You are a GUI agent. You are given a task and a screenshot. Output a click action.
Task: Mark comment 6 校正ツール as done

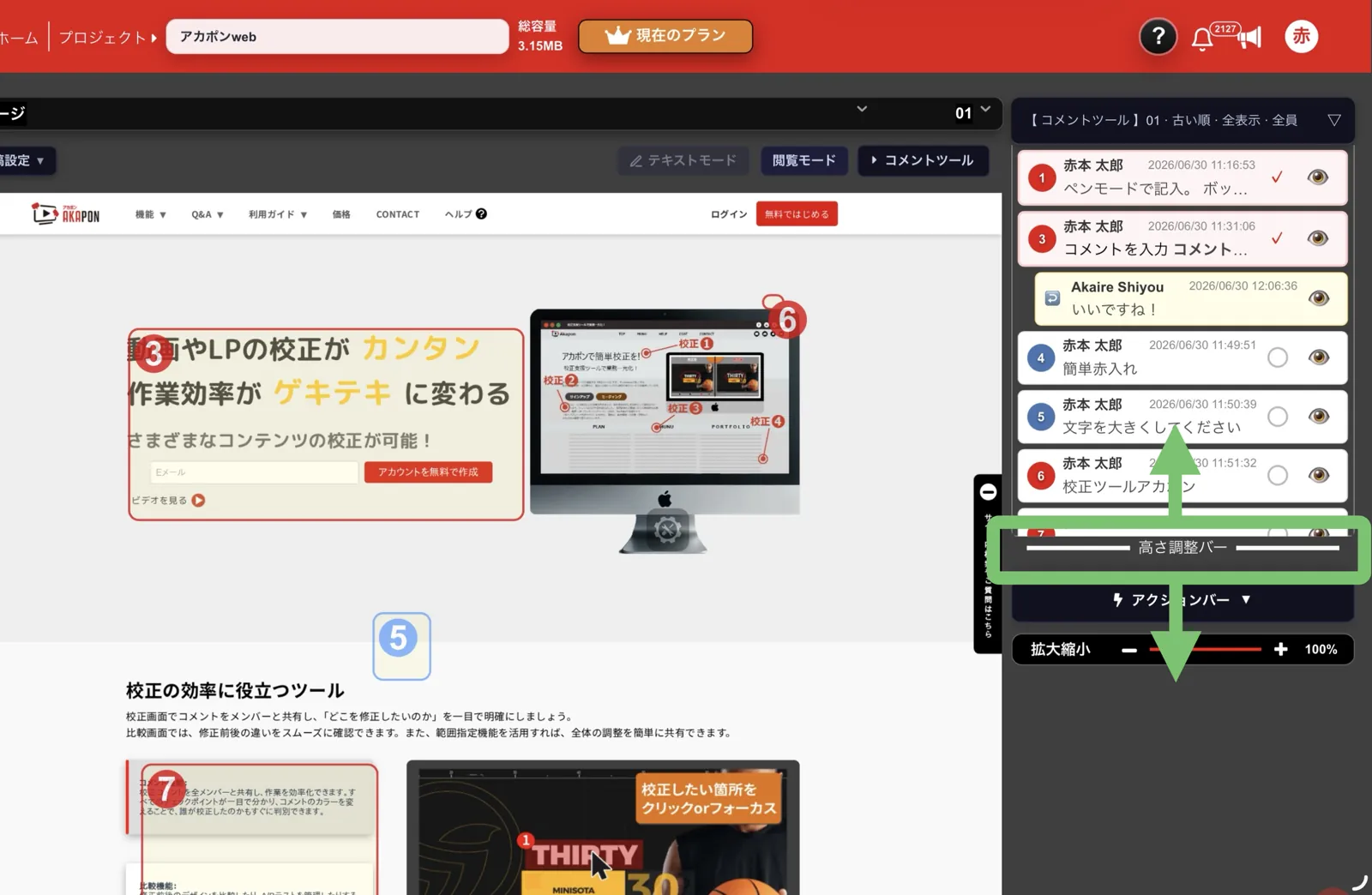(x=1278, y=475)
